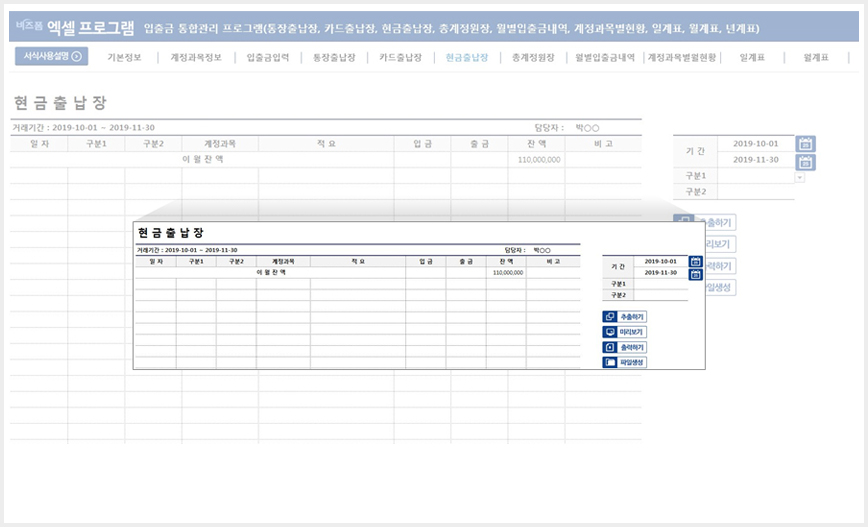Open the start date calendar picker icon
The width and height of the screenshot is (868, 527).
coord(805,144)
